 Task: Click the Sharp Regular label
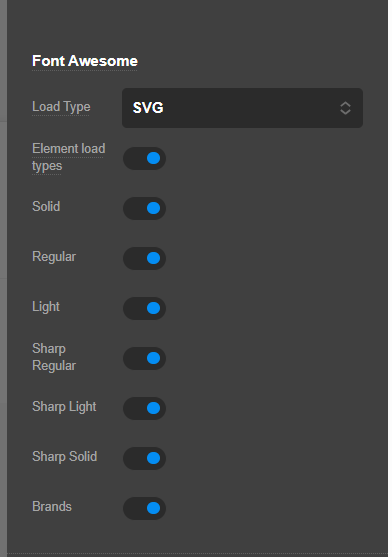[54, 357]
